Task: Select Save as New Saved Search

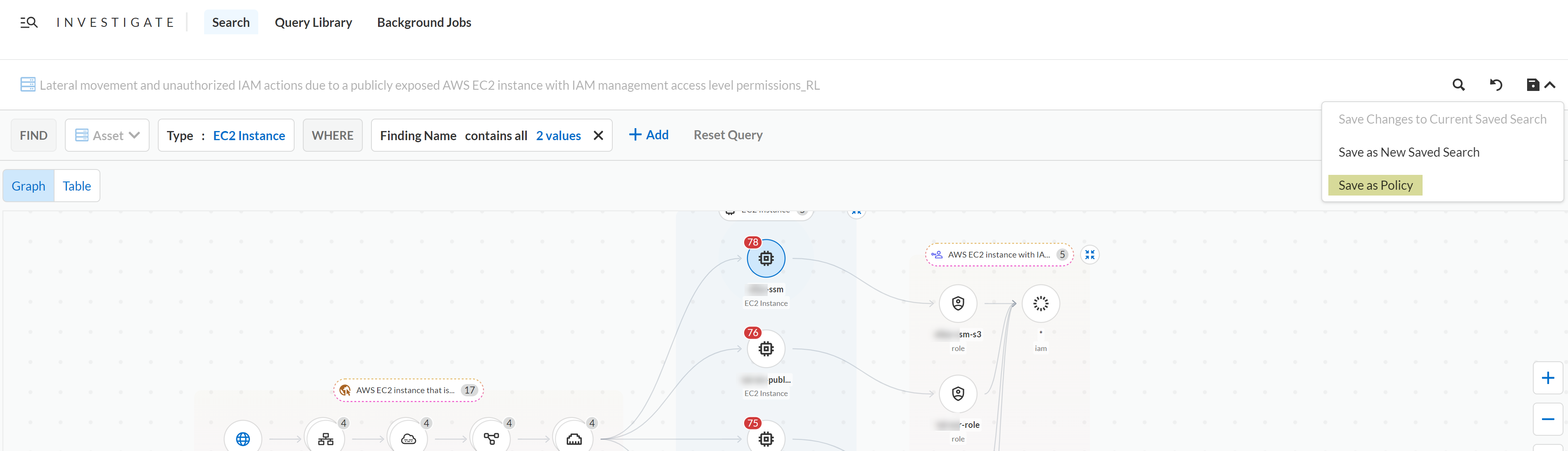Action: [1409, 152]
